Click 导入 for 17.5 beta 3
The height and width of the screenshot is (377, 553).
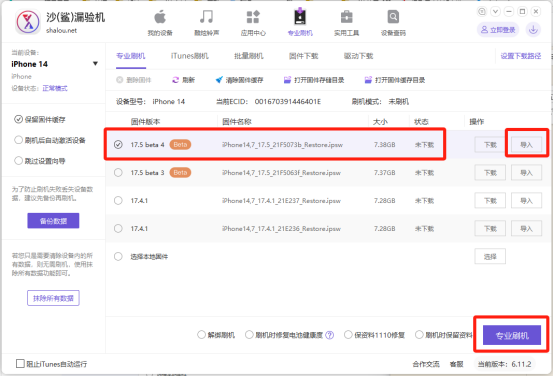[x=526, y=172]
